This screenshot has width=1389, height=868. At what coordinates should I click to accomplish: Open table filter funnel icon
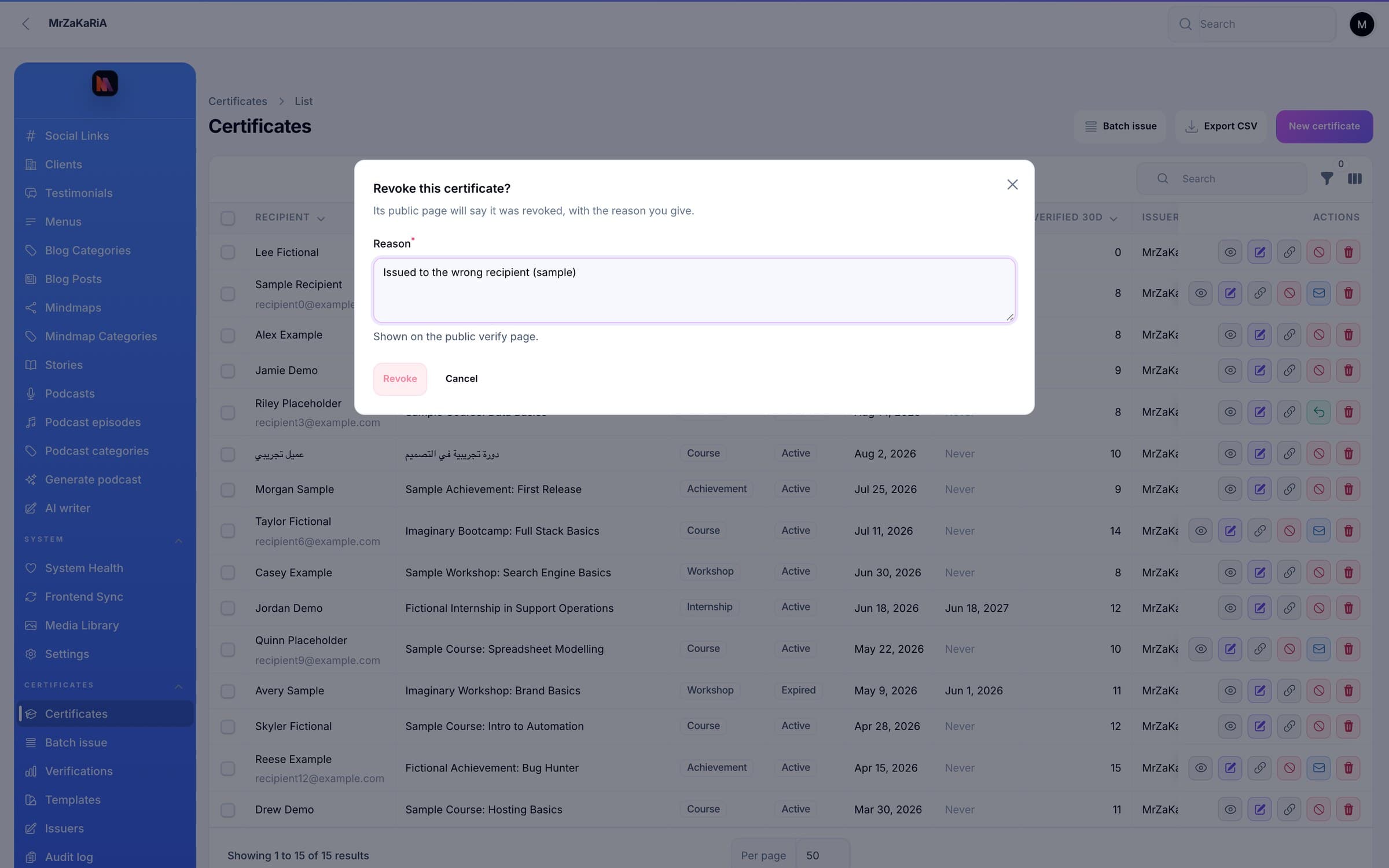tap(1326, 179)
